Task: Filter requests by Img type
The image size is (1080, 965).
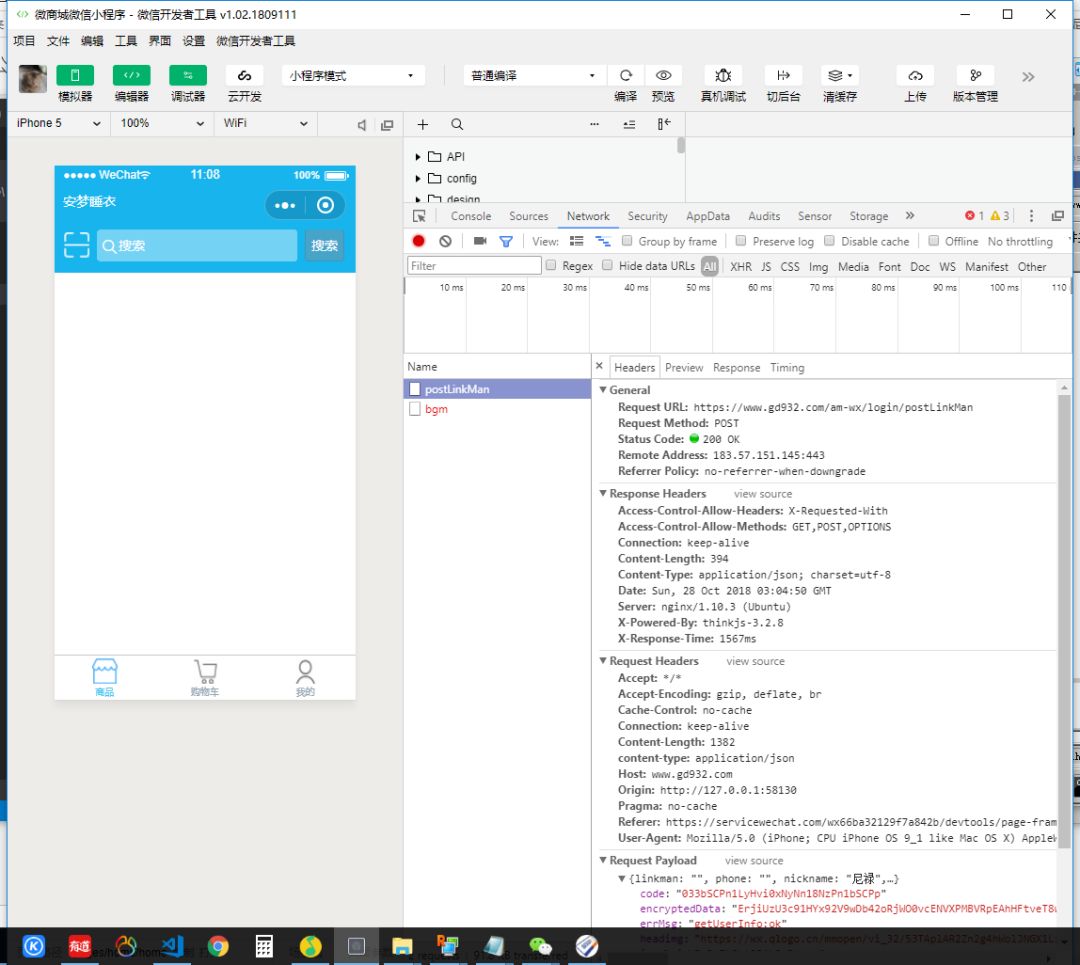Action: [x=818, y=266]
